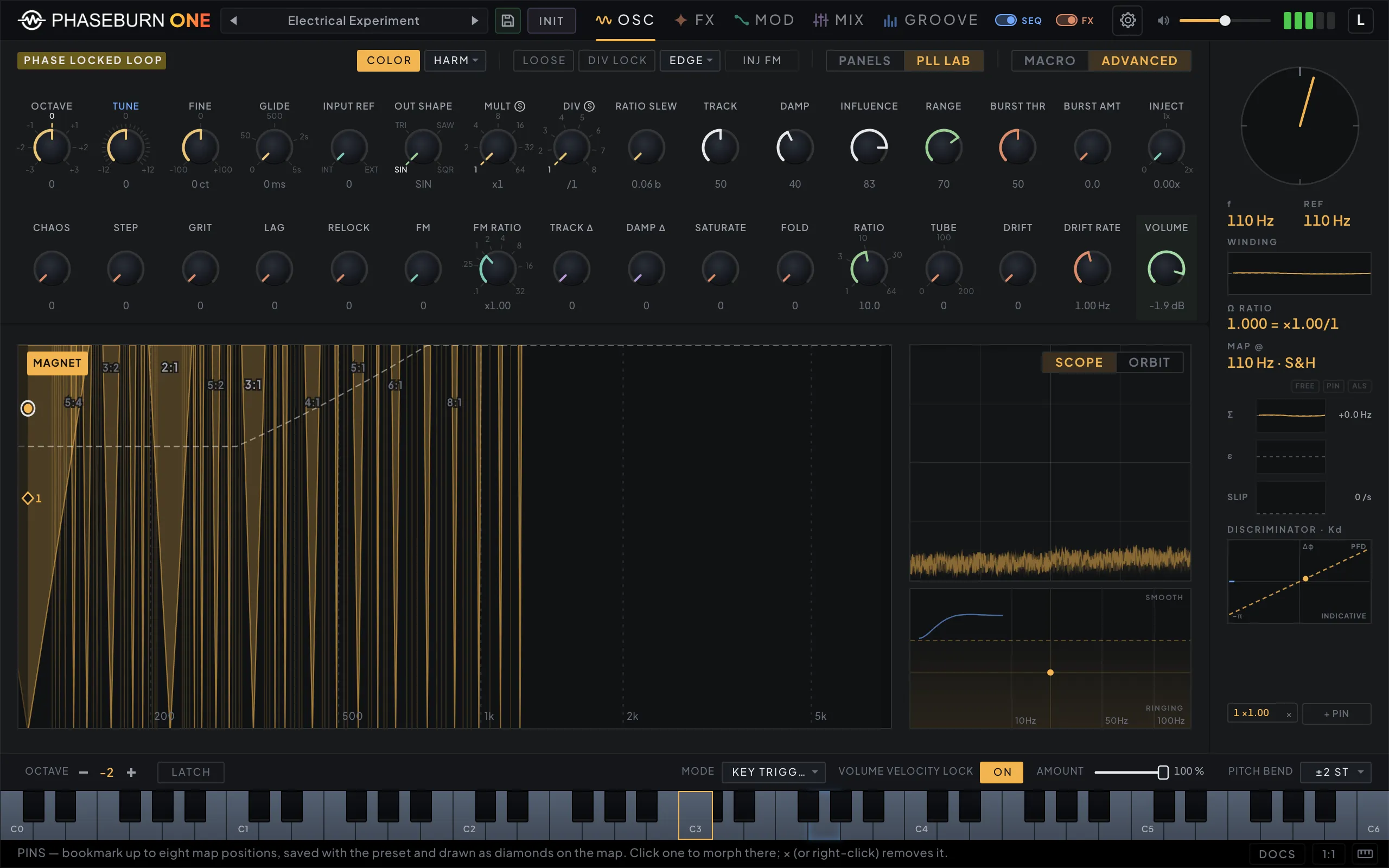Screen dimensions: 1389x868
Task: Enable DIV LOCK
Action: [617, 60]
